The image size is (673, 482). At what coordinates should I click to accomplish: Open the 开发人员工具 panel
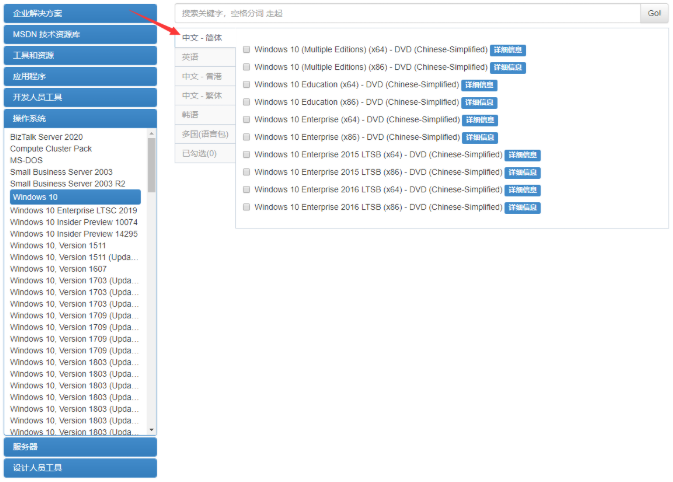[x=79, y=97]
